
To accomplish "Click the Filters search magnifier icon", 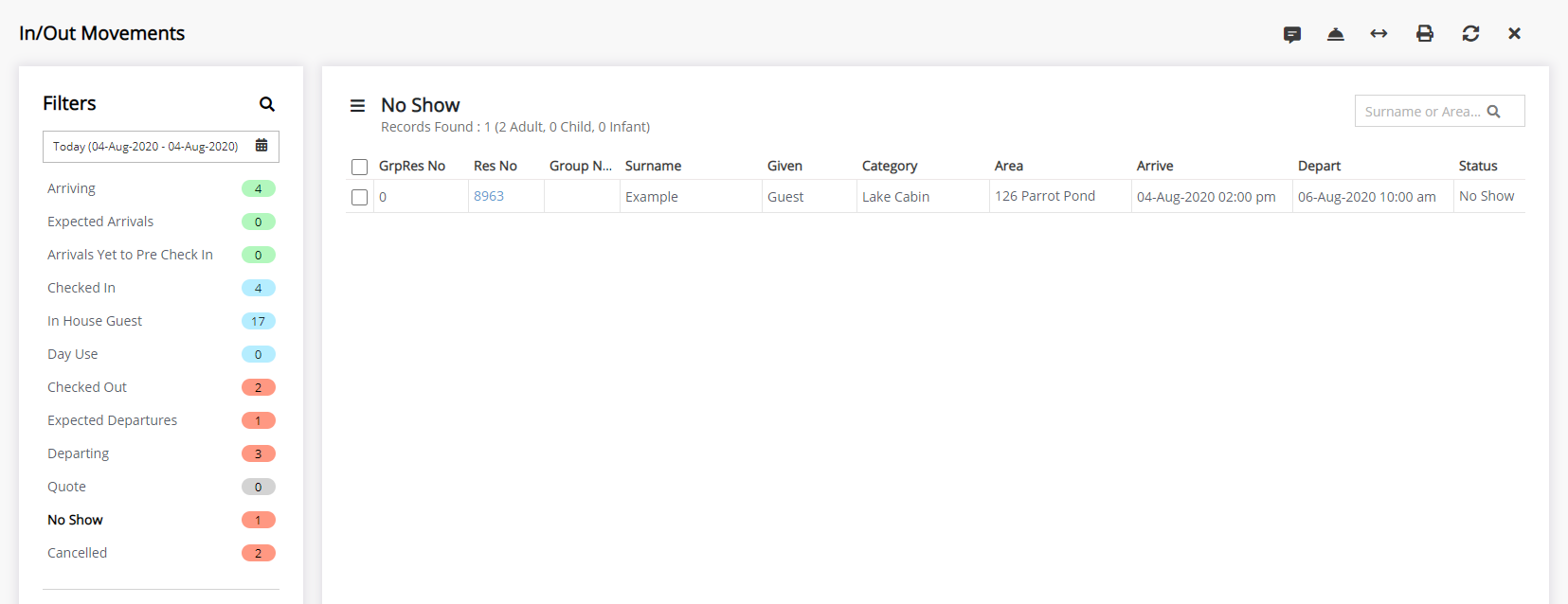I will coord(267,104).
